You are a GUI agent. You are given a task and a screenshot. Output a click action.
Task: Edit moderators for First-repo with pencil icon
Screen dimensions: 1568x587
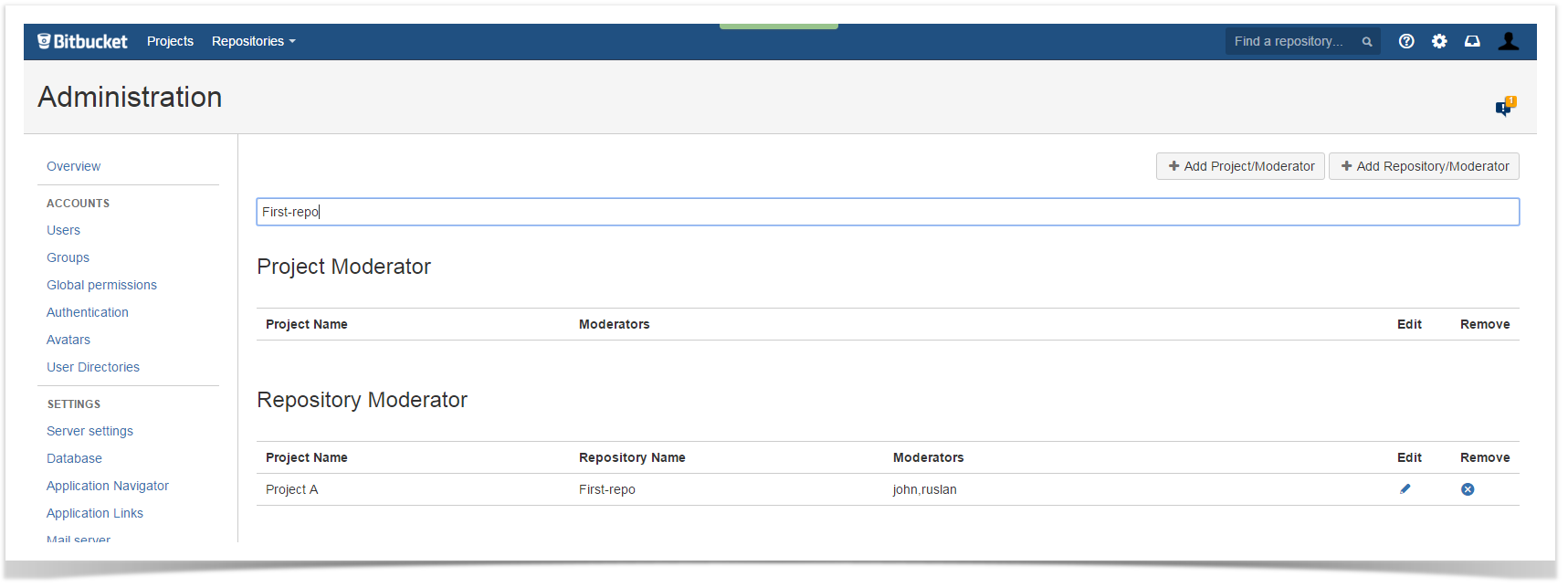[x=1405, y=489]
